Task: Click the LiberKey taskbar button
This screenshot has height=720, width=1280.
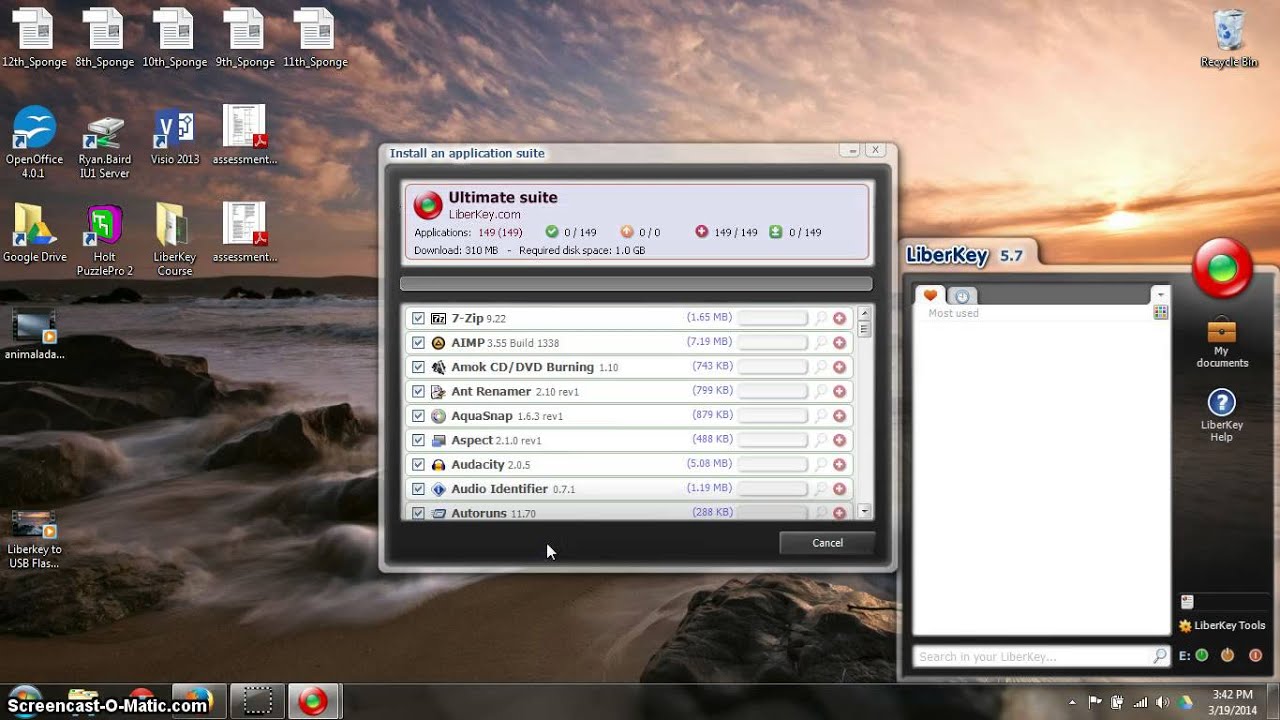Action: coord(314,701)
